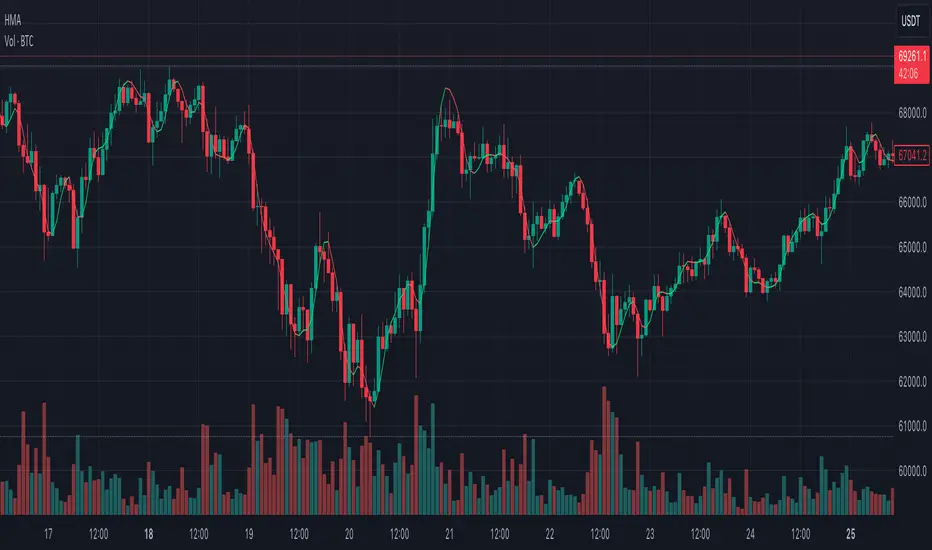The image size is (932, 550).
Task: Click the 62000.0 price axis label
Action: tap(910, 382)
